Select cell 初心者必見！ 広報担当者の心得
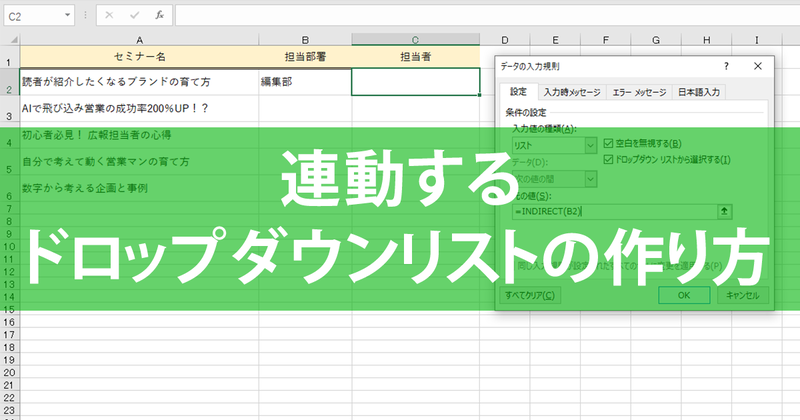Screen dimensions: 800x420 [x=139, y=135]
